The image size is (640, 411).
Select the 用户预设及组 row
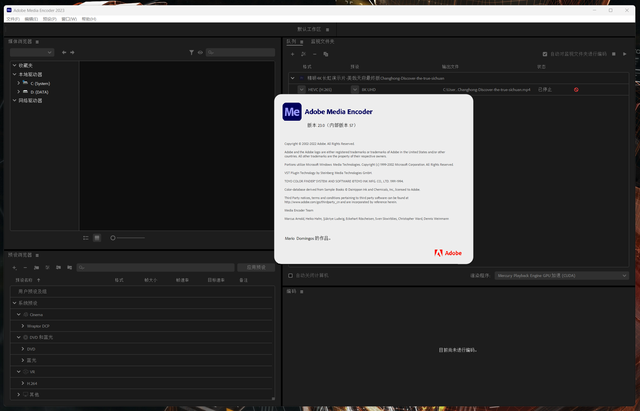[x=142, y=291]
